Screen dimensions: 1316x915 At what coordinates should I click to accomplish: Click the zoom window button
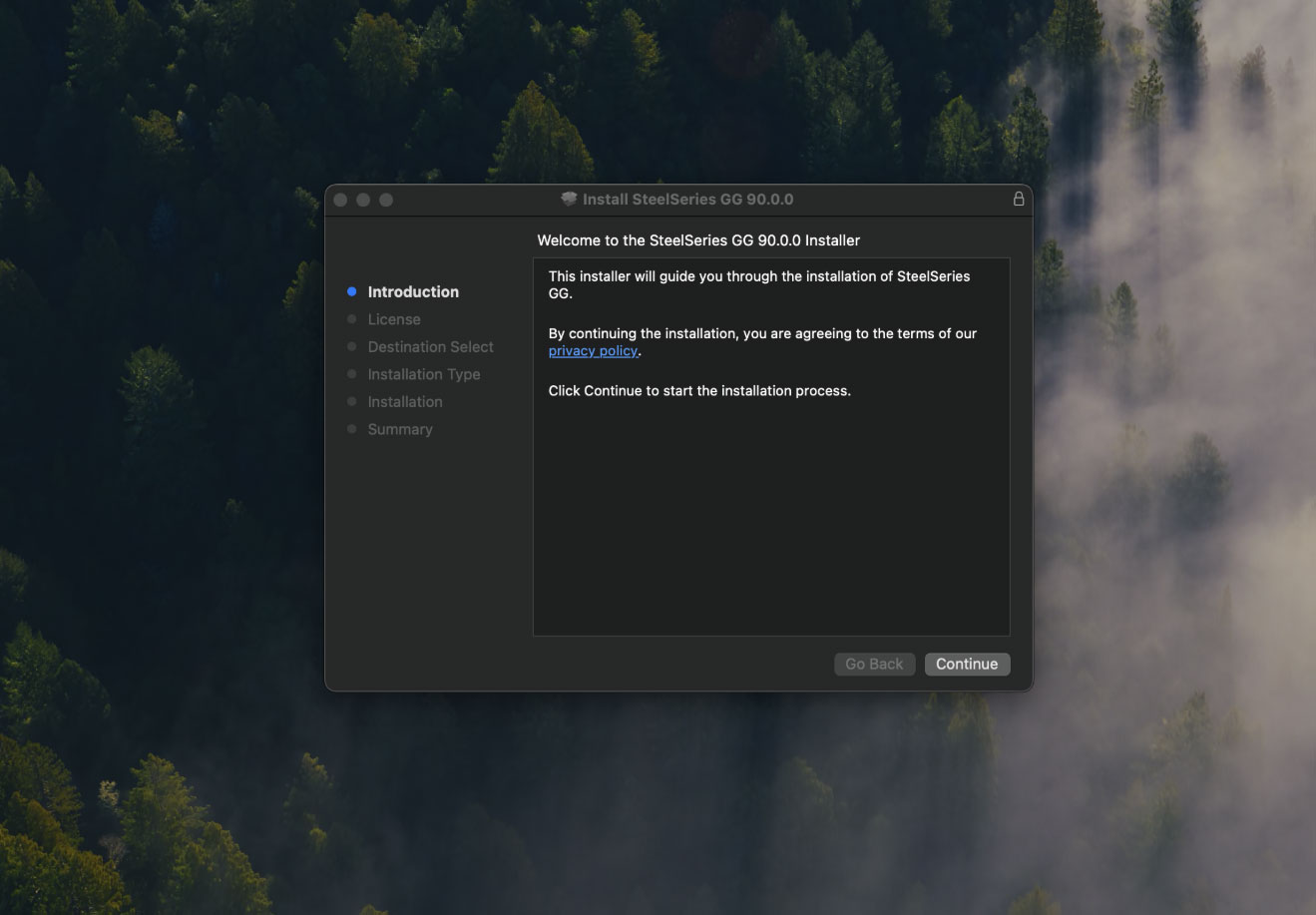(x=386, y=201)
